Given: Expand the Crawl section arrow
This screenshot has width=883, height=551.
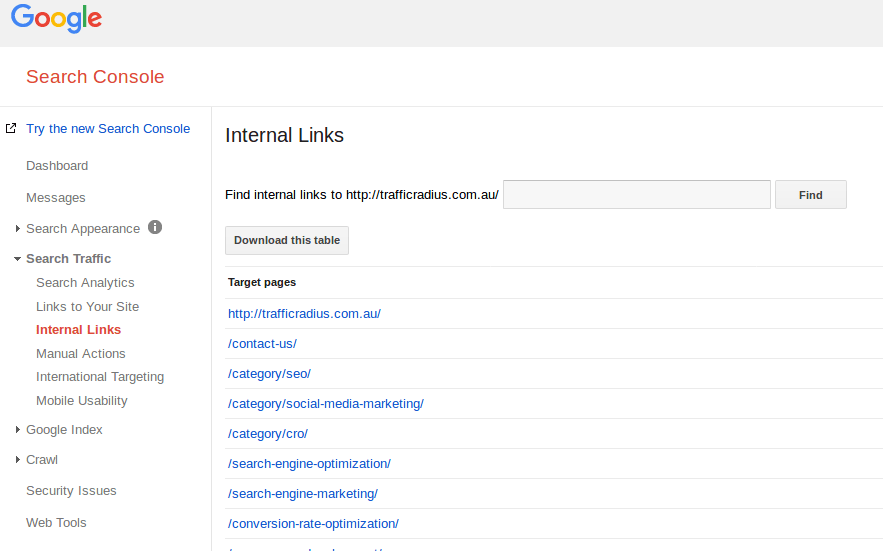Looking at the screenshot, I should [x=17, y=459].
